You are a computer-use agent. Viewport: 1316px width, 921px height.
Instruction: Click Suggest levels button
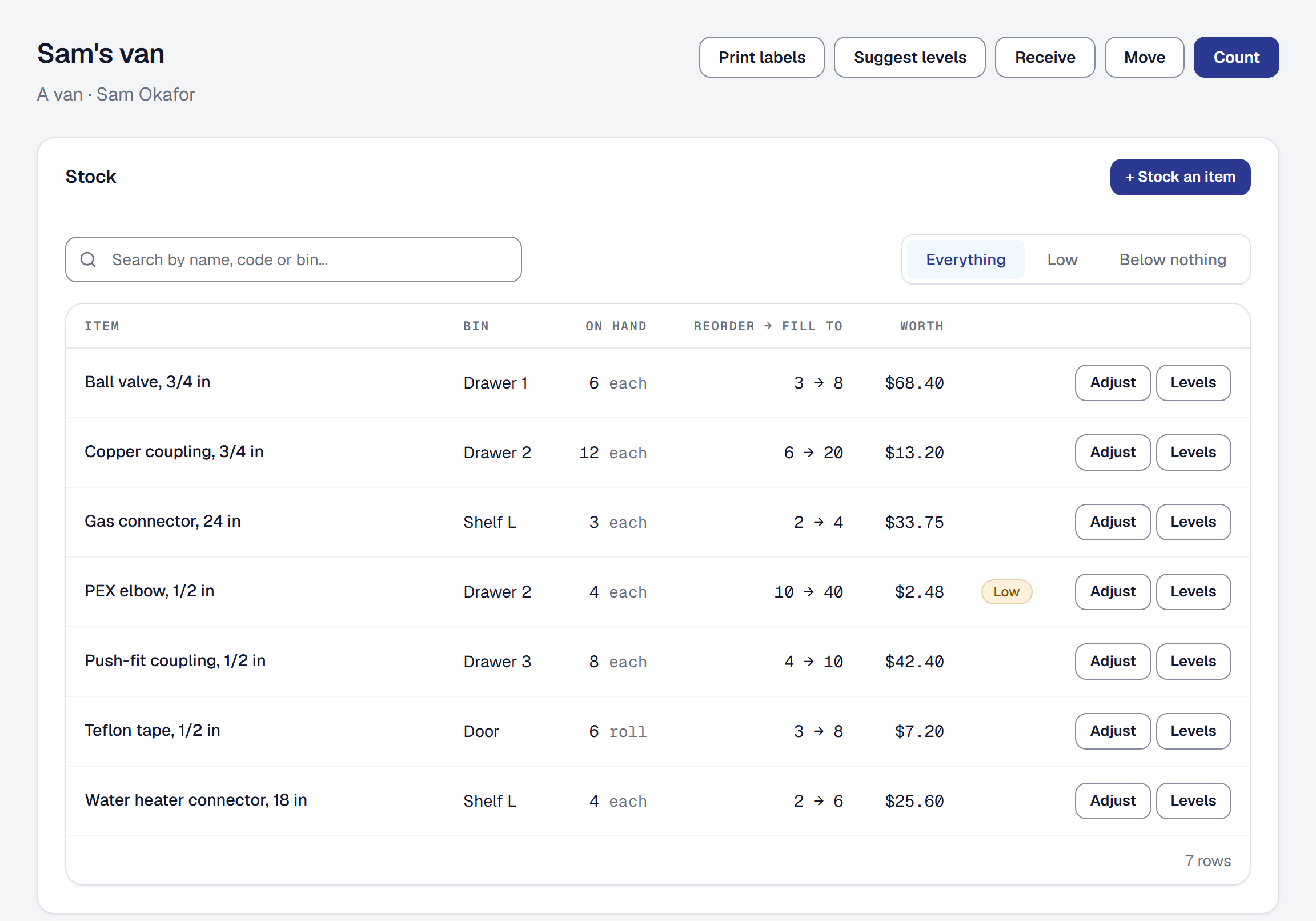click(909, 57)
